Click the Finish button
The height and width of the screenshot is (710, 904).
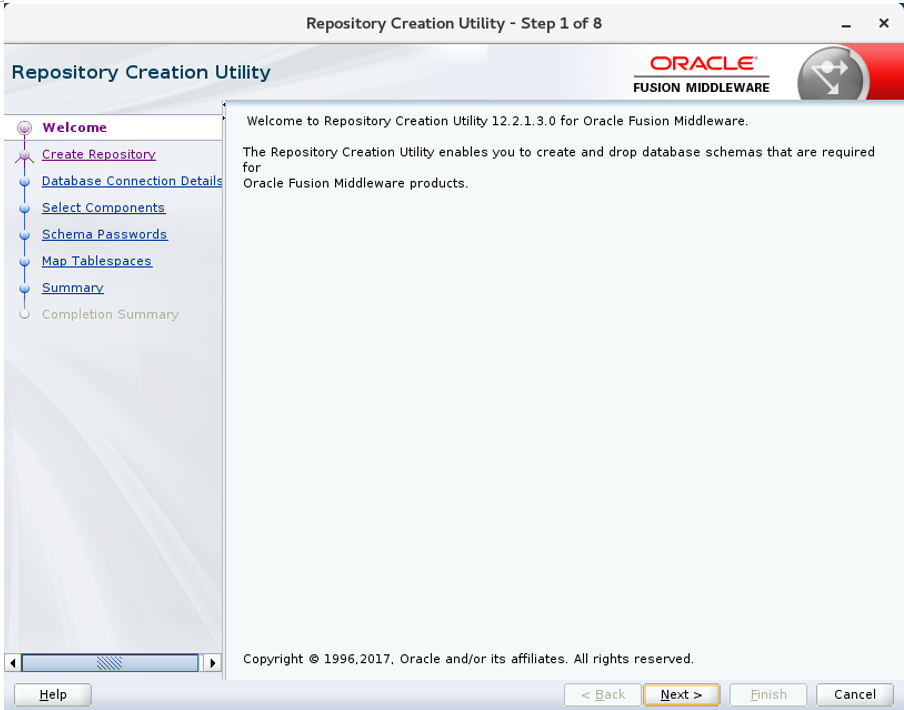[x=769, y=694]
